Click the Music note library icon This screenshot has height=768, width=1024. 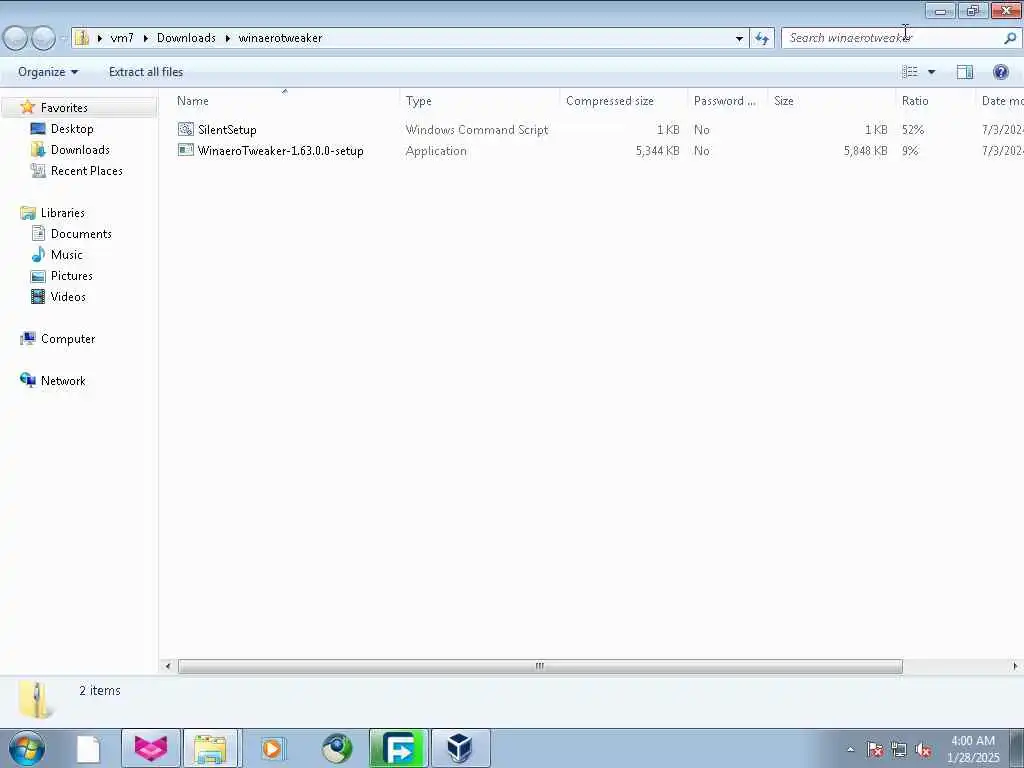pos(38,255)
